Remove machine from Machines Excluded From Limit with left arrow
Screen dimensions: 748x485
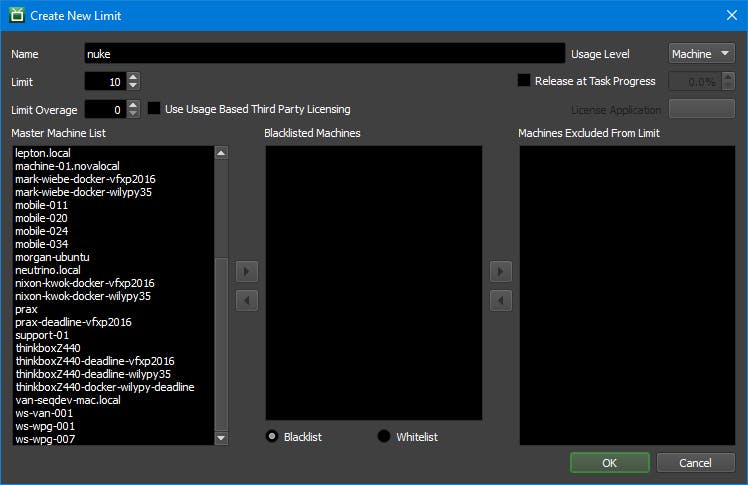[500, 300]
